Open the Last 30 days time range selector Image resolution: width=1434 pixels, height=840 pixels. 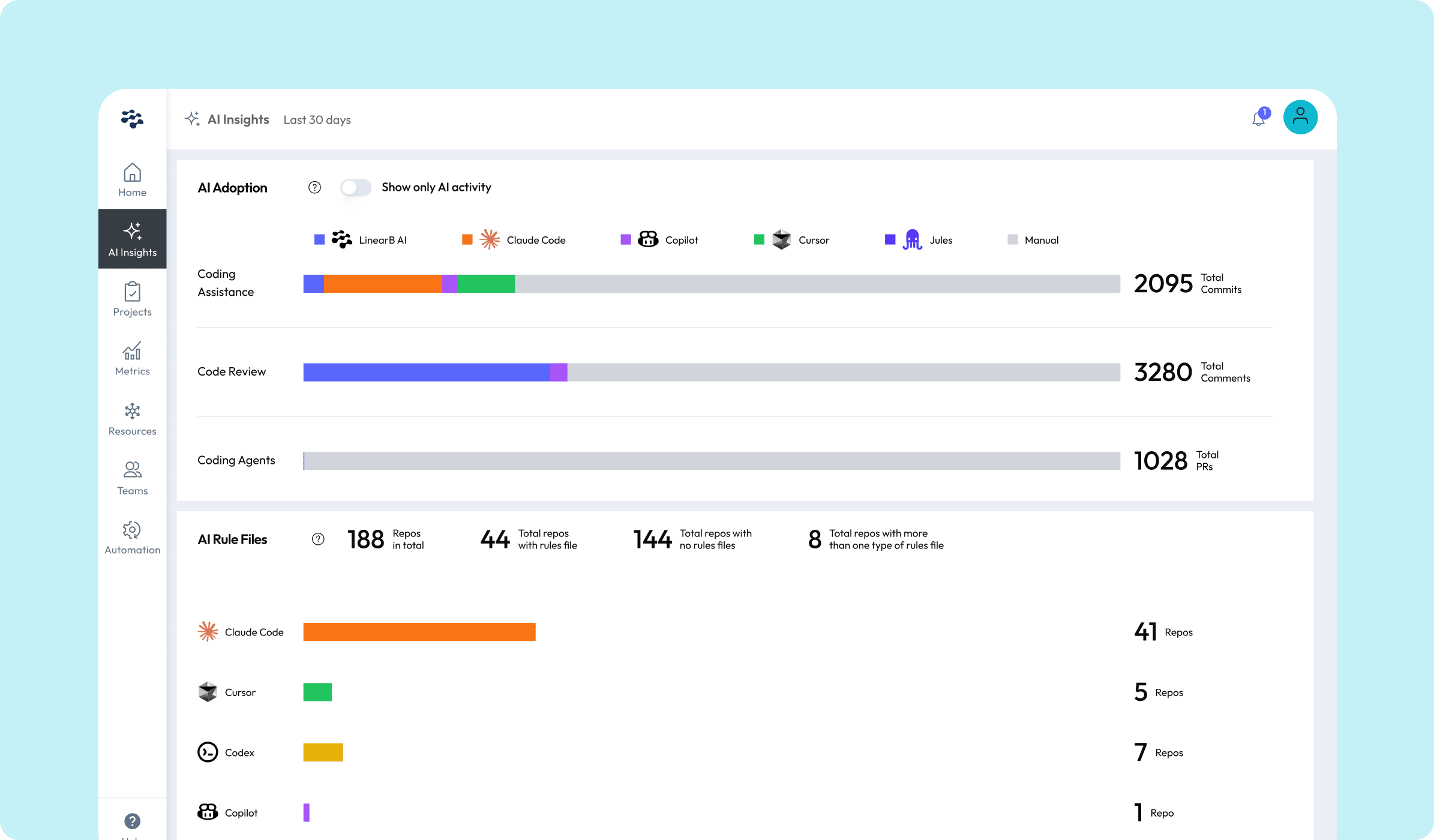click(x=317, y=119)
